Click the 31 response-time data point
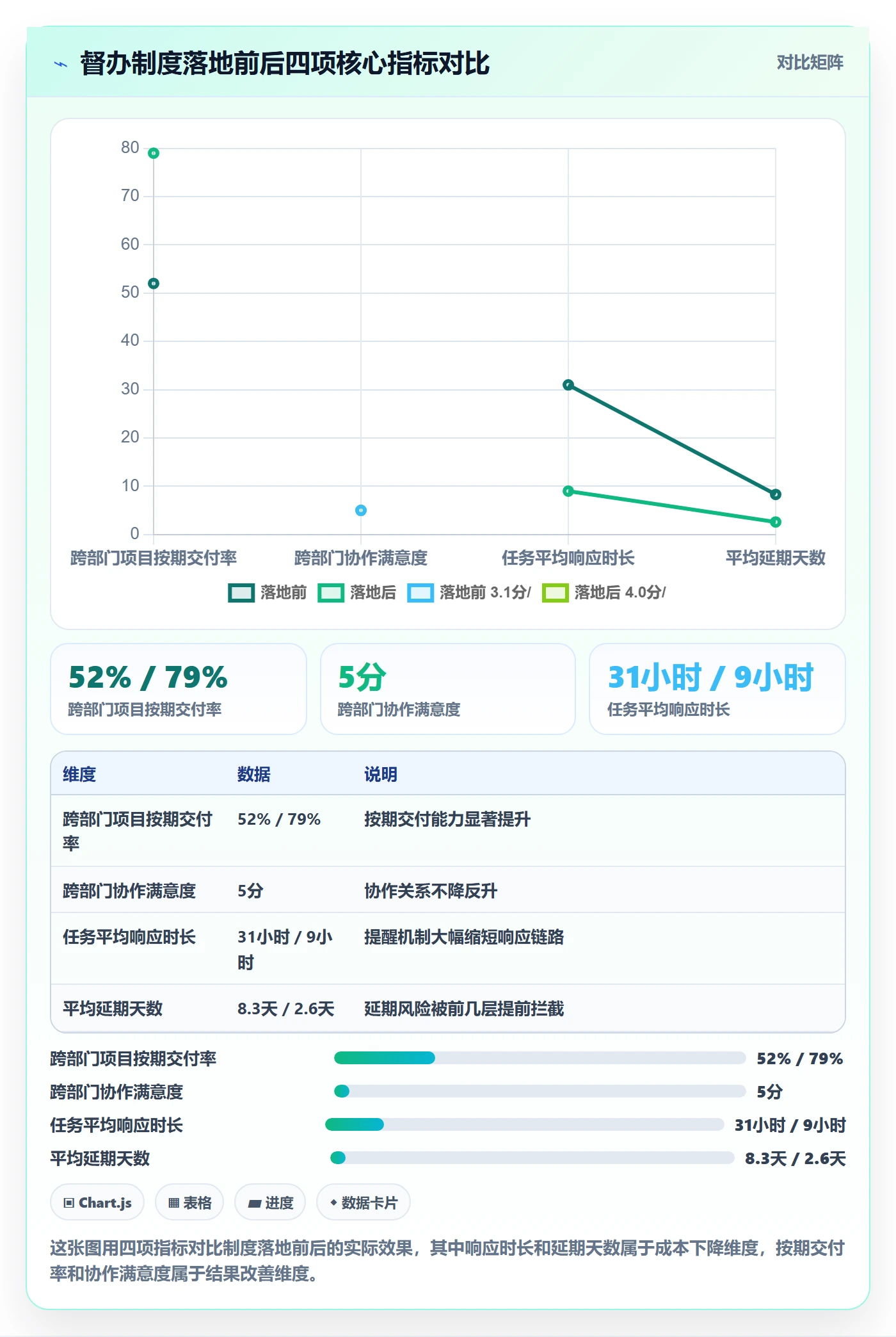 [568, 385]
